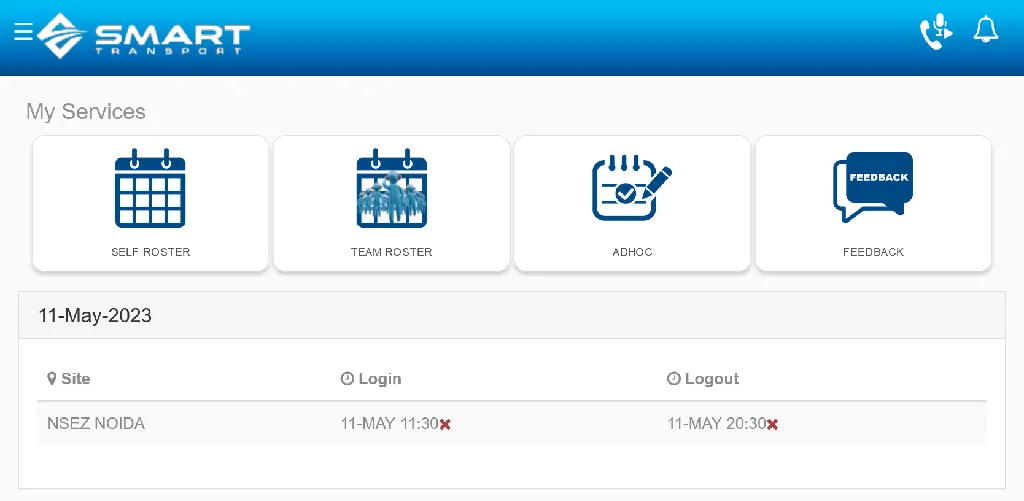Click the SELF ROSTER text label
Screen dimensions: 1024x501
pyautogui.click(x=151, y=252)
